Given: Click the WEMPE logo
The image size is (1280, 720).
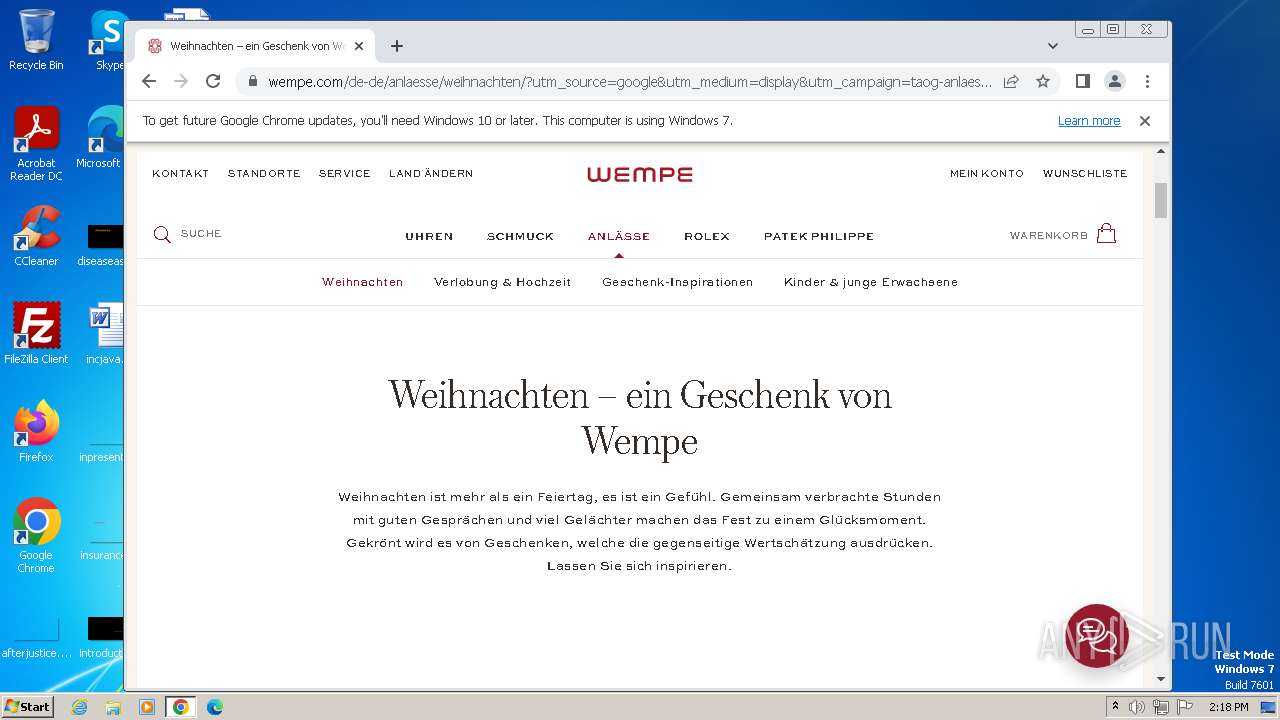Looking at the screenshot, I should click(x=640, y=174).
